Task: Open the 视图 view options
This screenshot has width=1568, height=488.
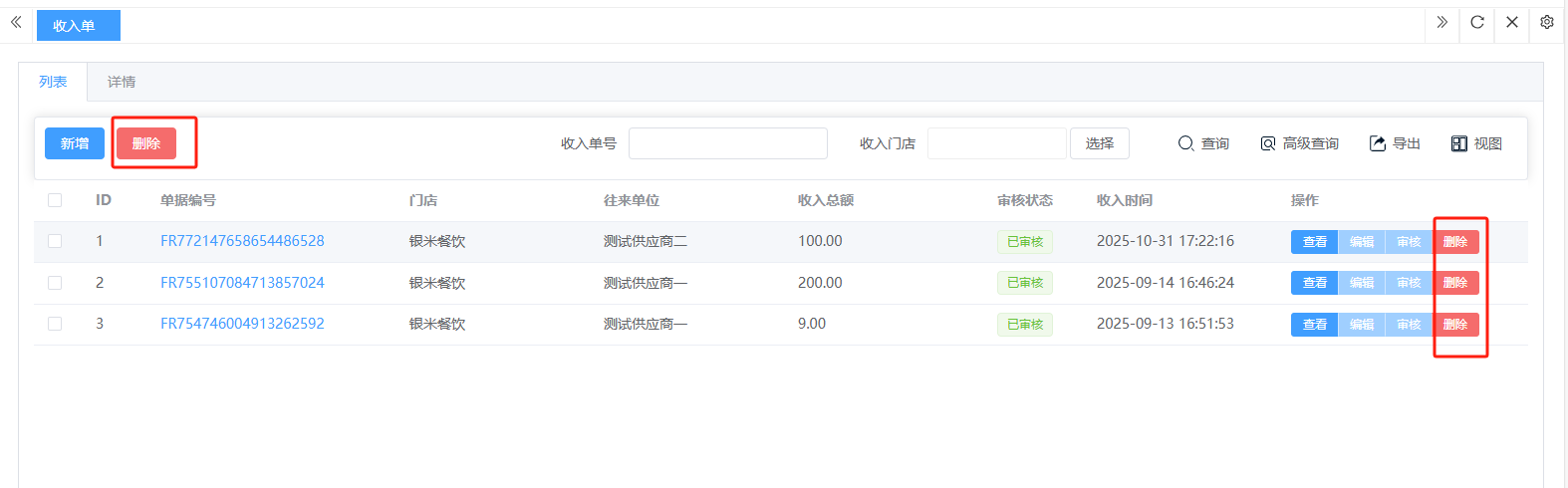Action: click(x=1476, y=143)
